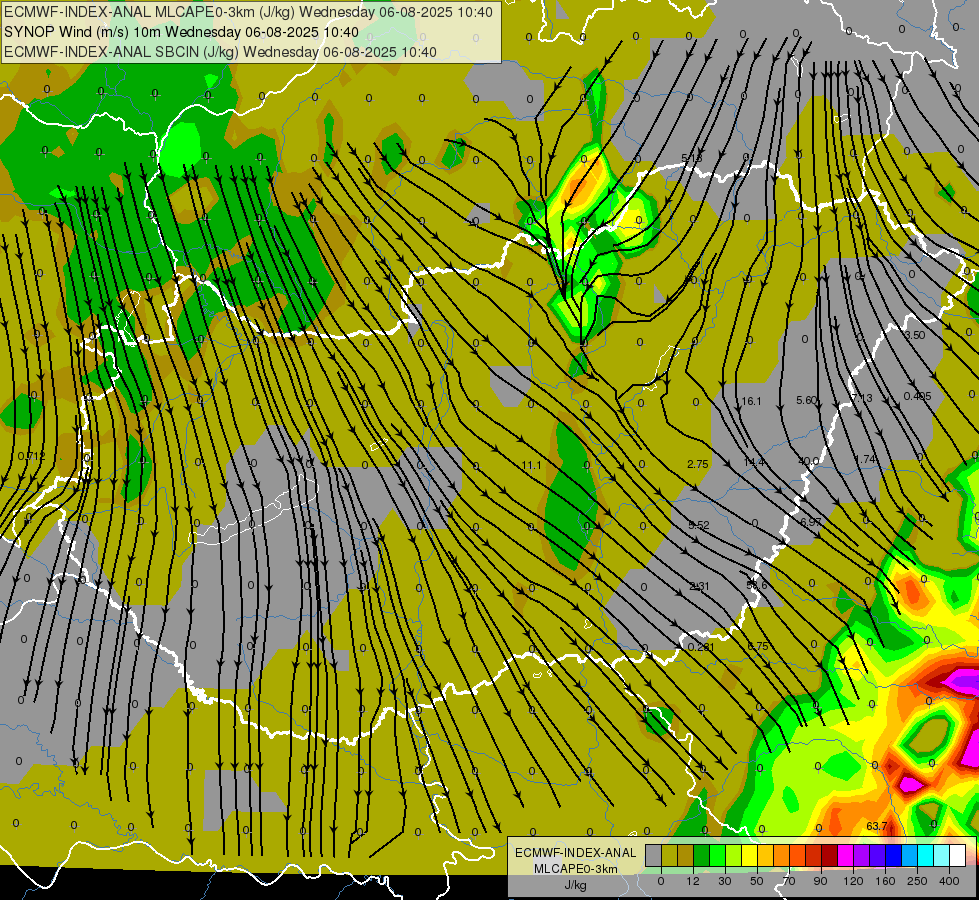The width and height of the screenshot is (979, 900).
Task: Click the map value 9.52
Action: [699, 526]
